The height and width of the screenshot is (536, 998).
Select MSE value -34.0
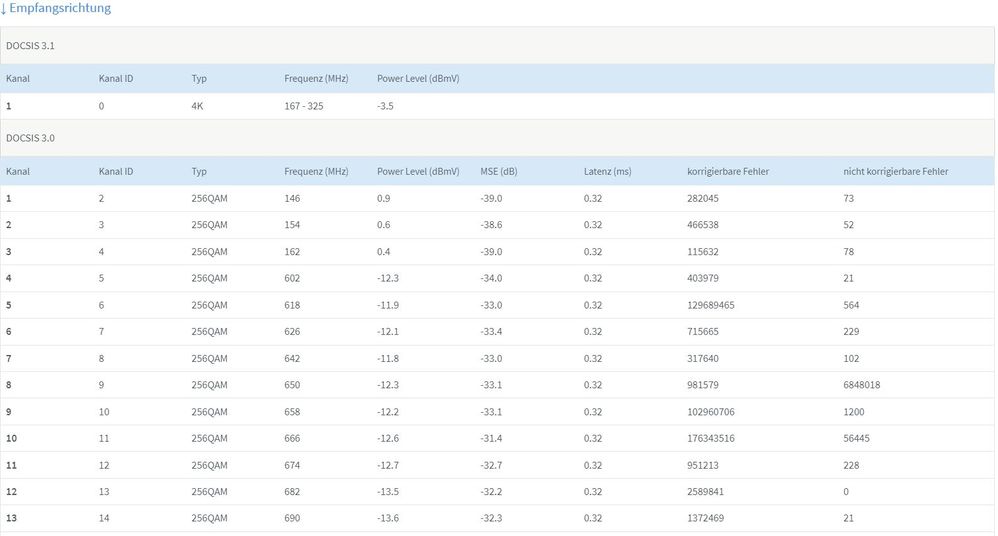[x=491, y=278]
